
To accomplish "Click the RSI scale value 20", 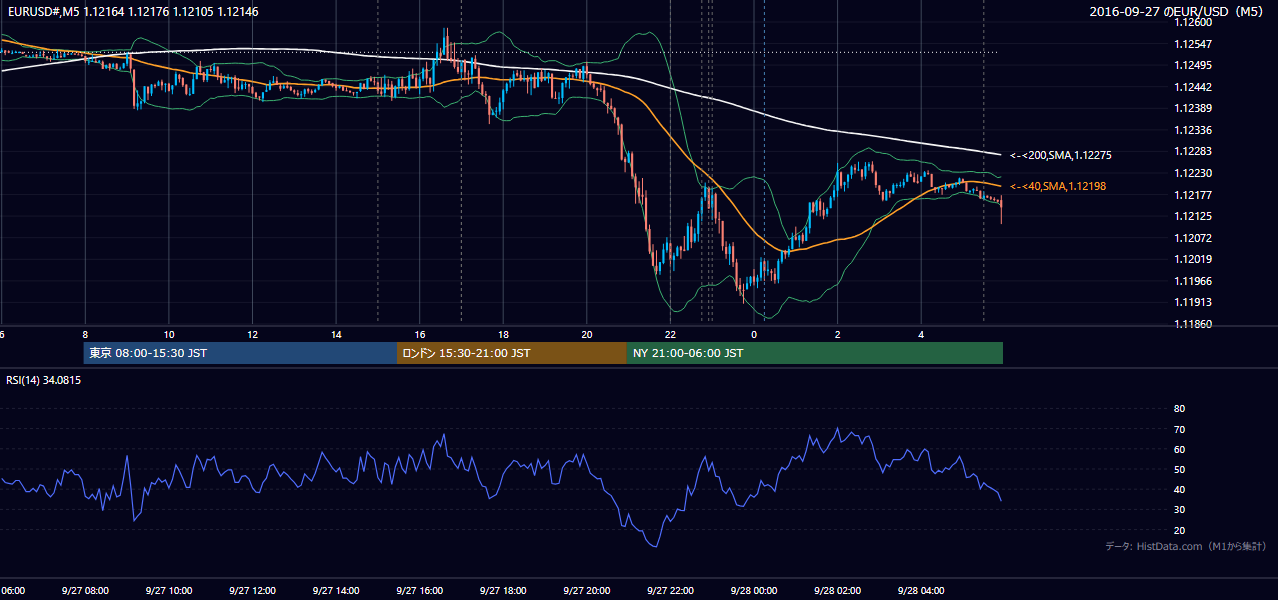I will (1179, 530).
